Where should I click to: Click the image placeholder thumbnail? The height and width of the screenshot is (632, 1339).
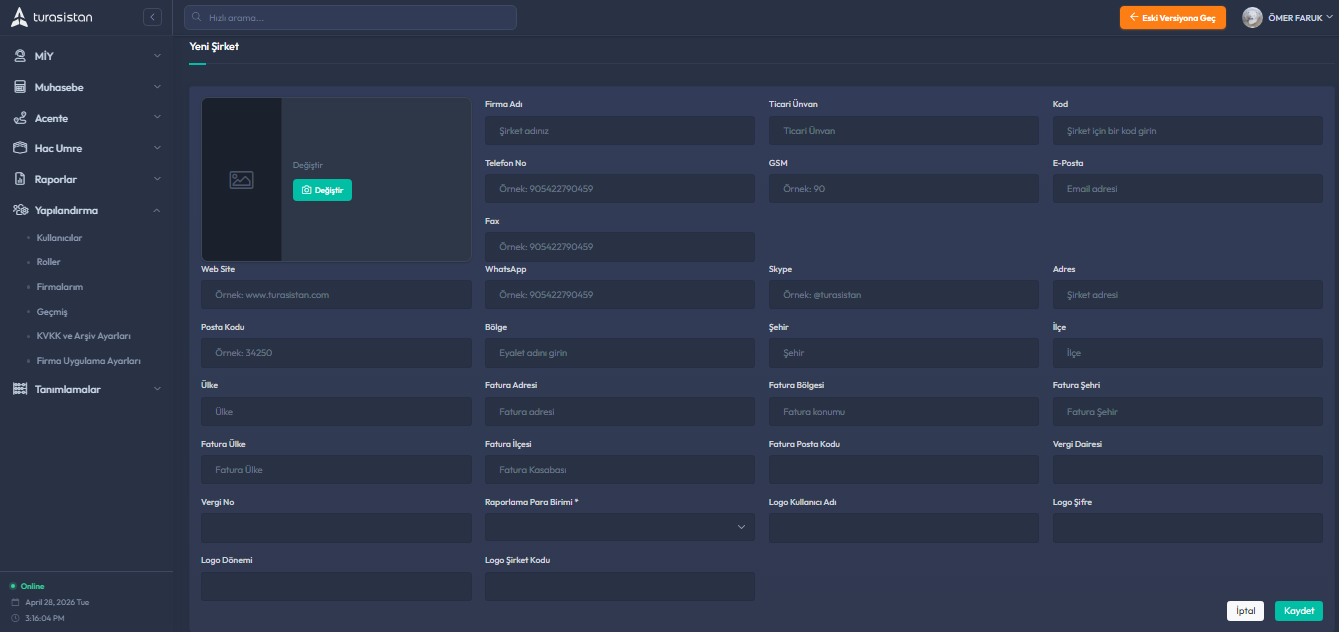pyautogui.click(x=241, y=180)
